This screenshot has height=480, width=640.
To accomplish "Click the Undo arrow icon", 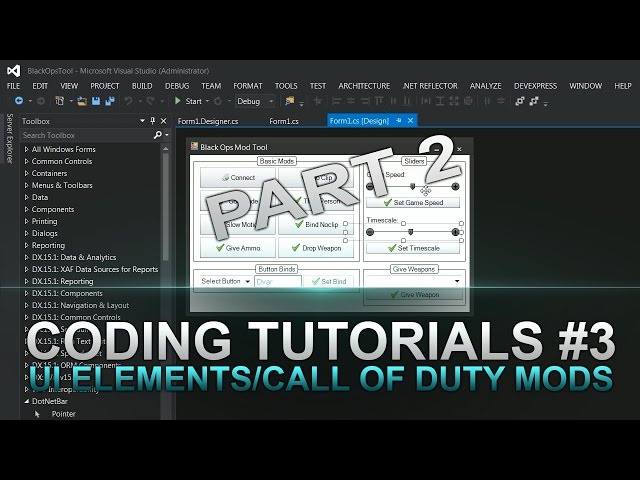I will 129,101.
